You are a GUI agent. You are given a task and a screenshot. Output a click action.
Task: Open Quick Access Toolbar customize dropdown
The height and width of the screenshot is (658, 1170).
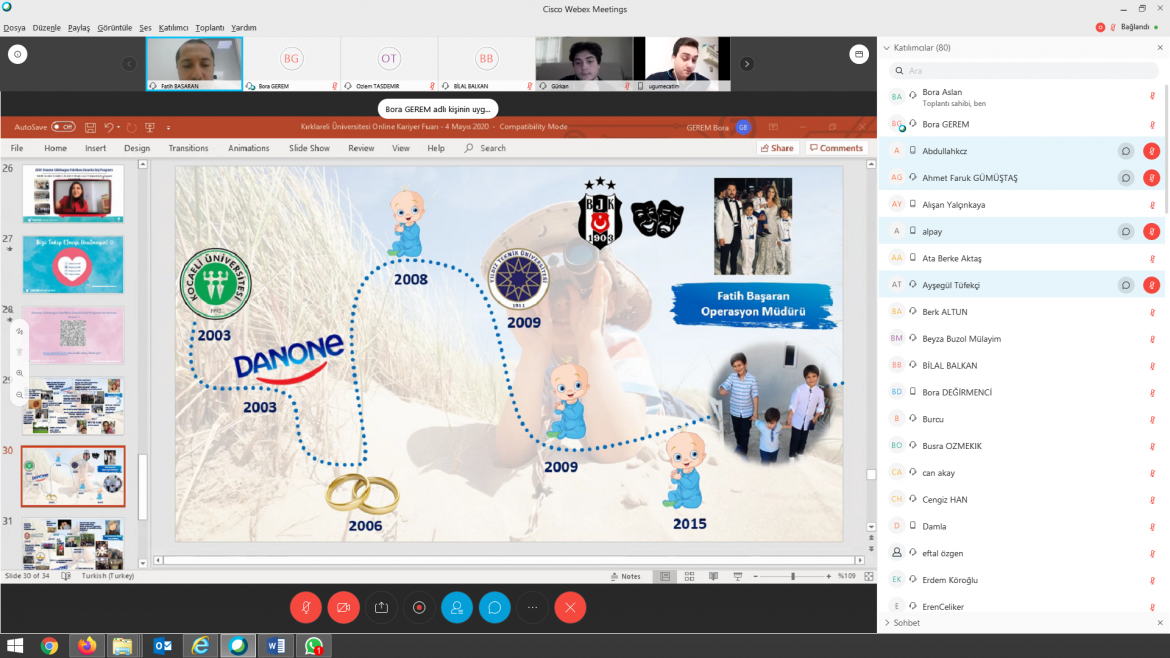(169, 128)
